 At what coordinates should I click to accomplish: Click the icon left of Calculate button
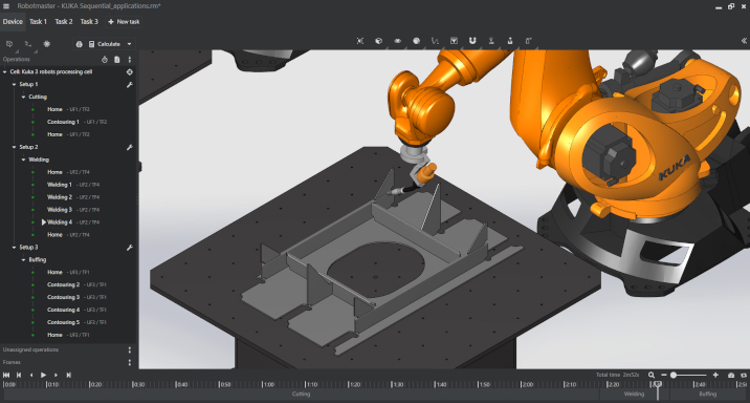tap(79, 44)
